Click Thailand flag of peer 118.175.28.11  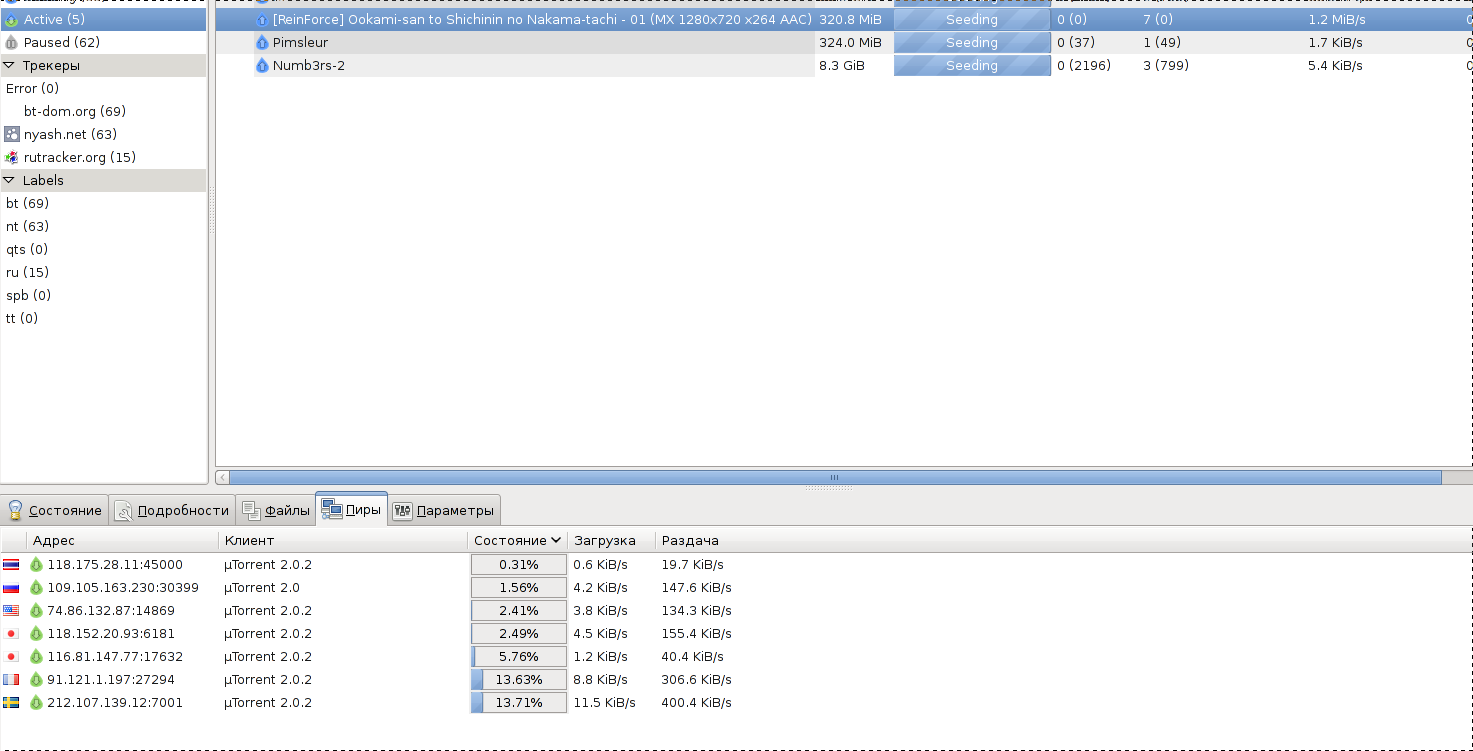(11, 564)
